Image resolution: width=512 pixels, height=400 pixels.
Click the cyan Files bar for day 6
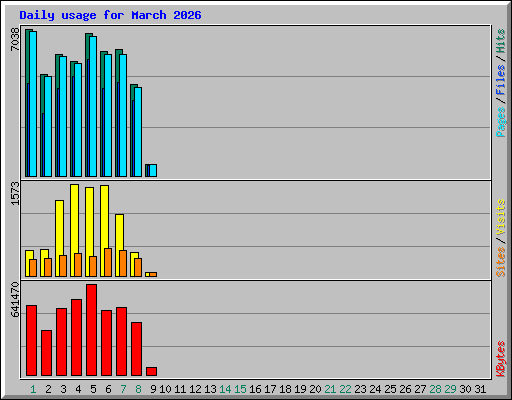[108, 115]
